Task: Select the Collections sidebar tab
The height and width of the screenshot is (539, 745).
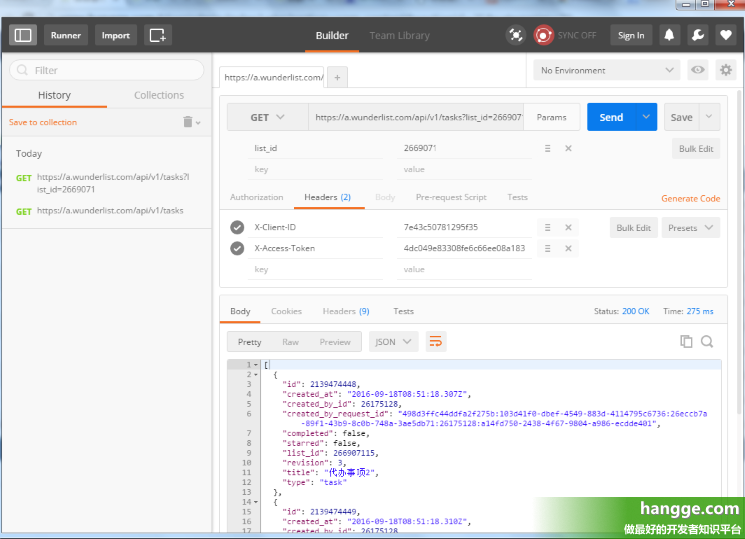Action: [x=159, y=95]
